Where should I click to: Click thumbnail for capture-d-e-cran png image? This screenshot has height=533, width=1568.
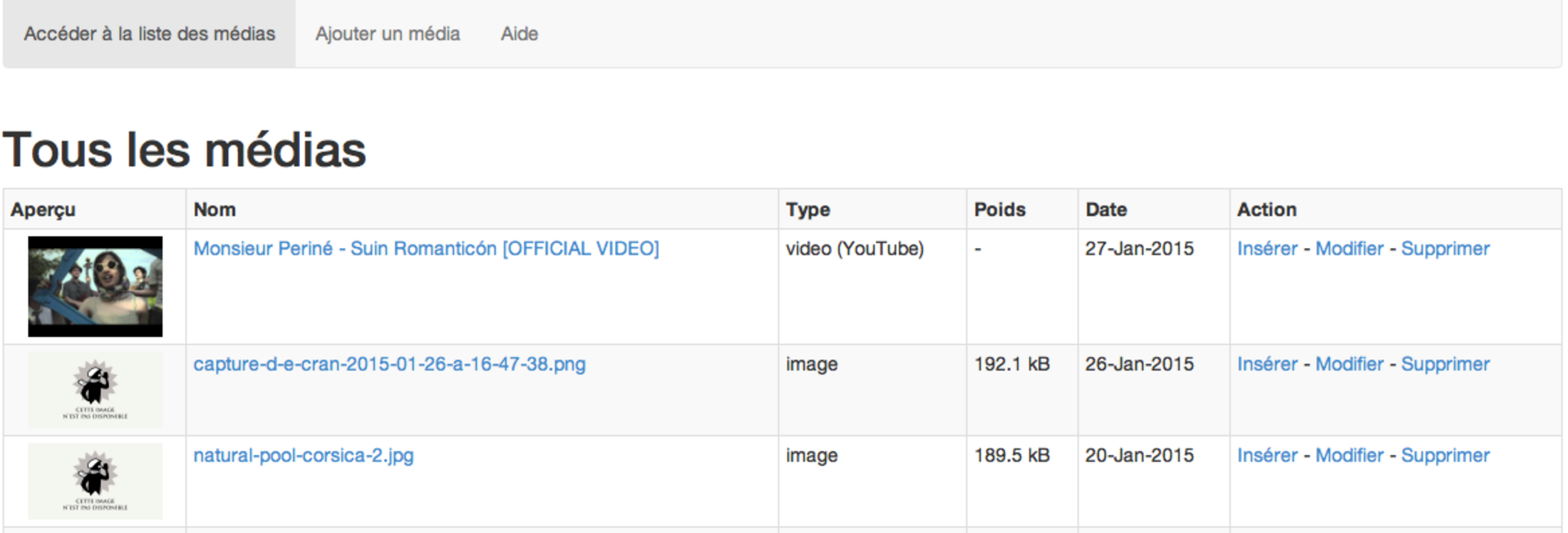click(95, 390)
